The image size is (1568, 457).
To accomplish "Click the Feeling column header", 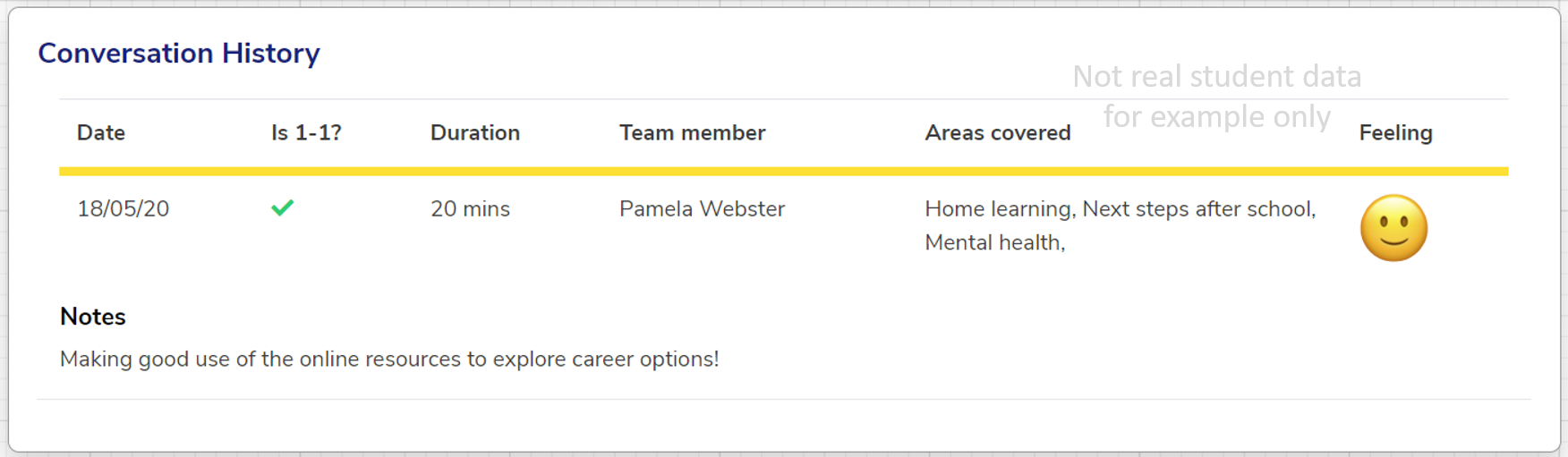I will pos(1395,133).
